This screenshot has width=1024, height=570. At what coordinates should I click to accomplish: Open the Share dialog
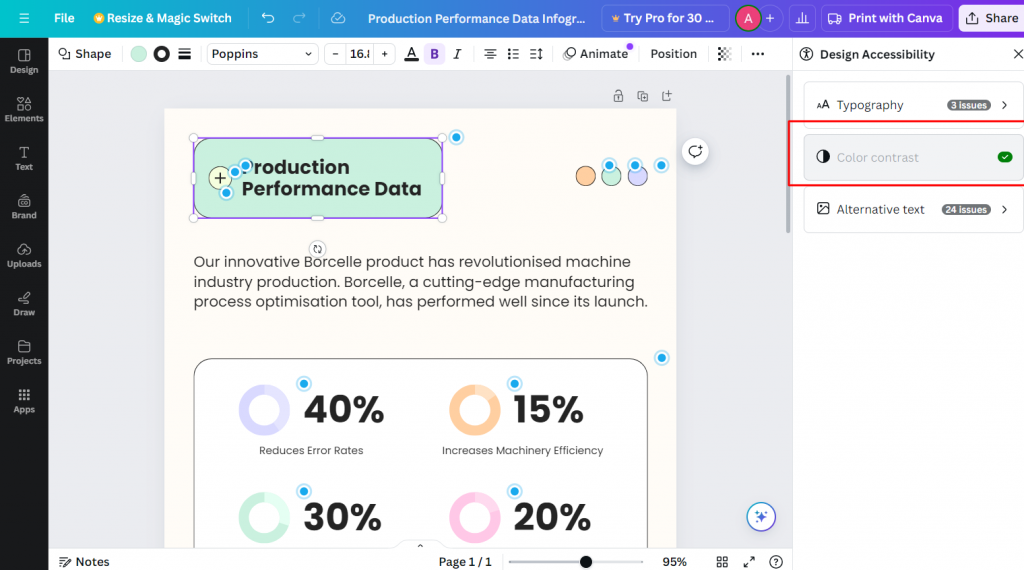coord(991,18)
